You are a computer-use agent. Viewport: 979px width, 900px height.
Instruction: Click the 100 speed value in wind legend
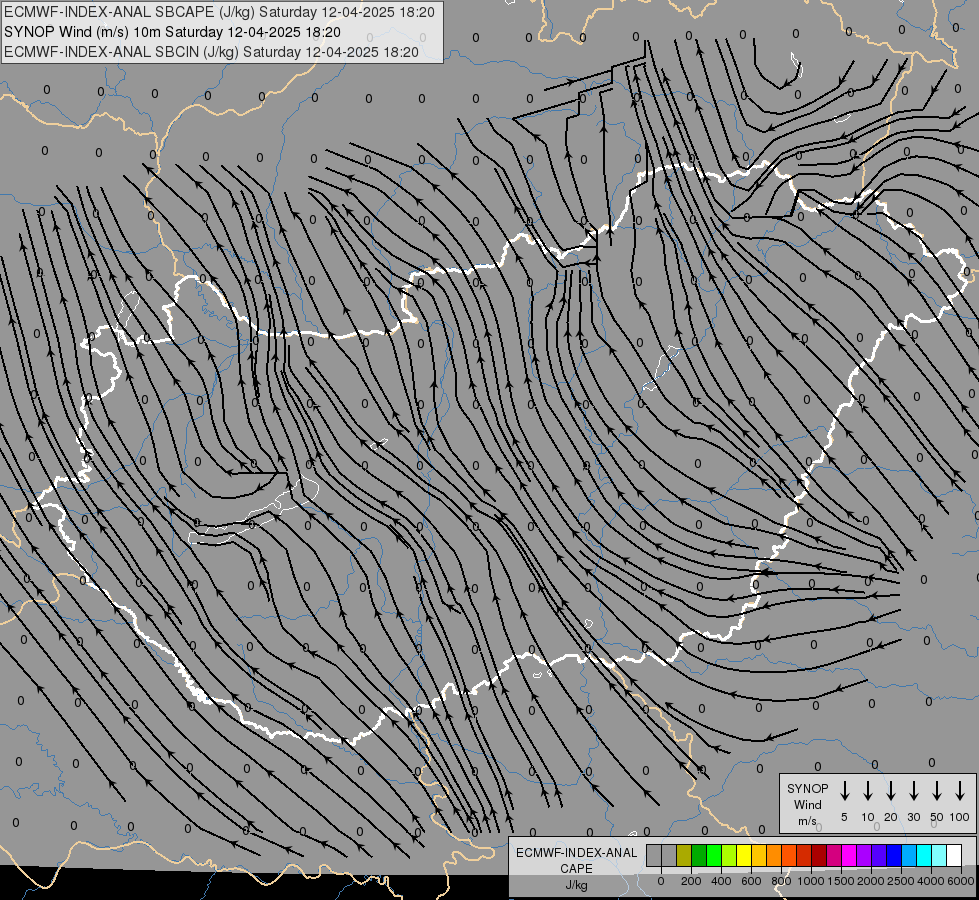(x=960, y=817)
